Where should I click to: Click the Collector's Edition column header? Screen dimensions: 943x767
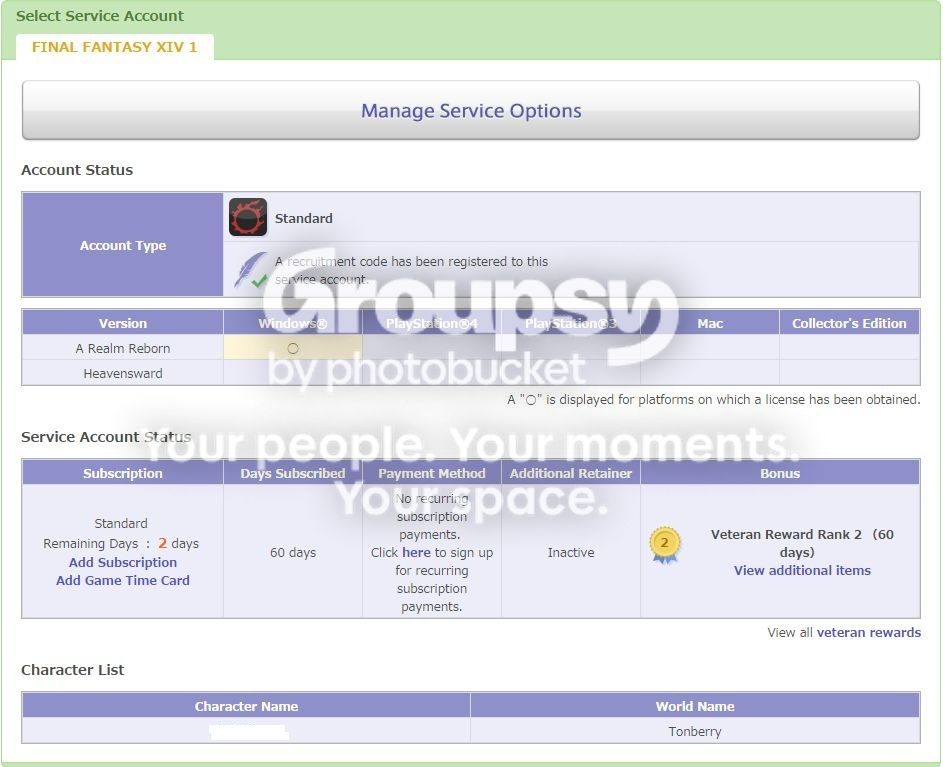(x=849, y=323)
